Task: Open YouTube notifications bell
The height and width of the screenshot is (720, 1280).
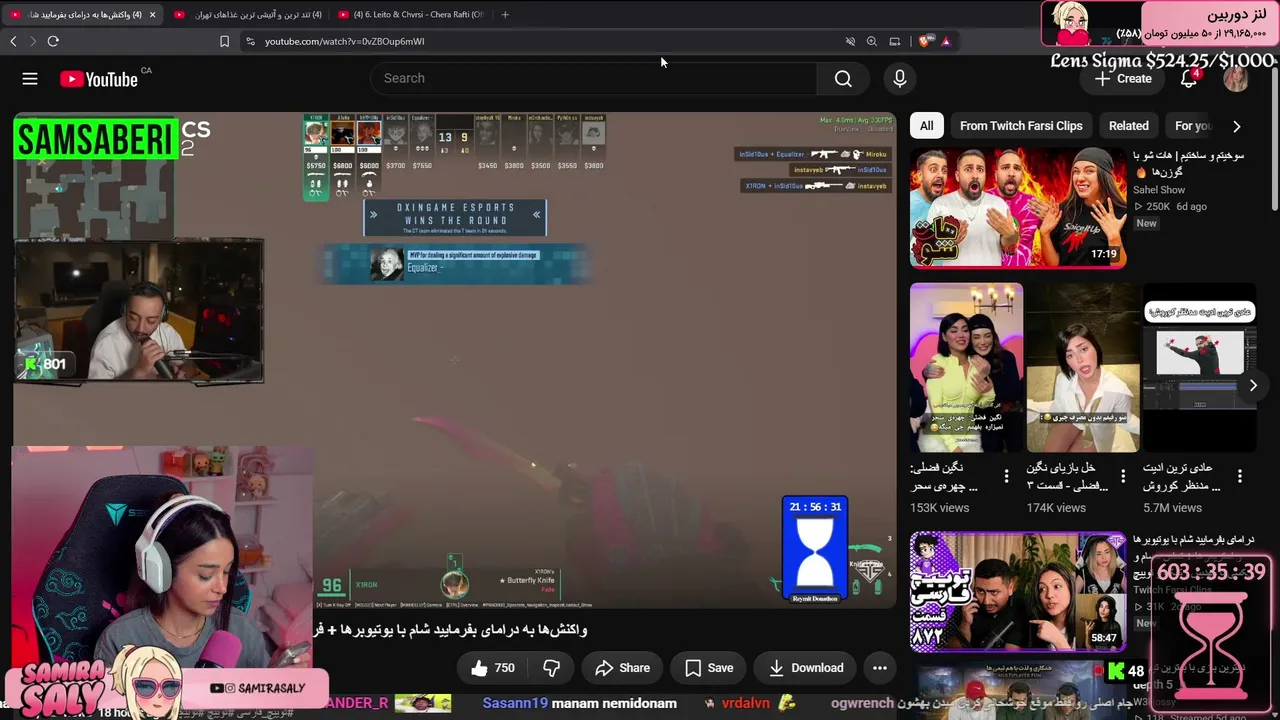Action: click(1189, 79)
